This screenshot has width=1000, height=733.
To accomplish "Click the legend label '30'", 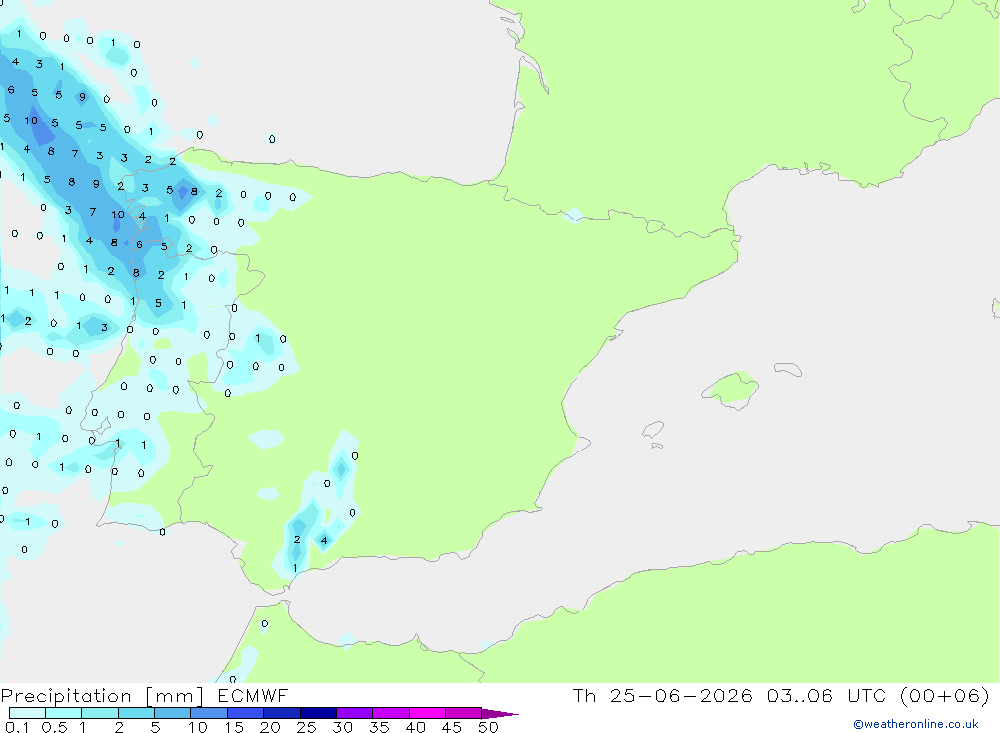I will (x=343, y=727).
